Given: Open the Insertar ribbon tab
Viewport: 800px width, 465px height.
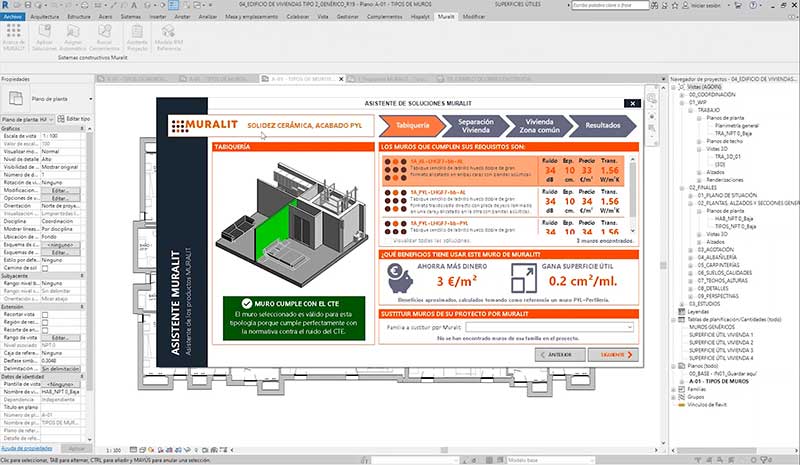Looking at the screenshot, I should pos(158,17).
